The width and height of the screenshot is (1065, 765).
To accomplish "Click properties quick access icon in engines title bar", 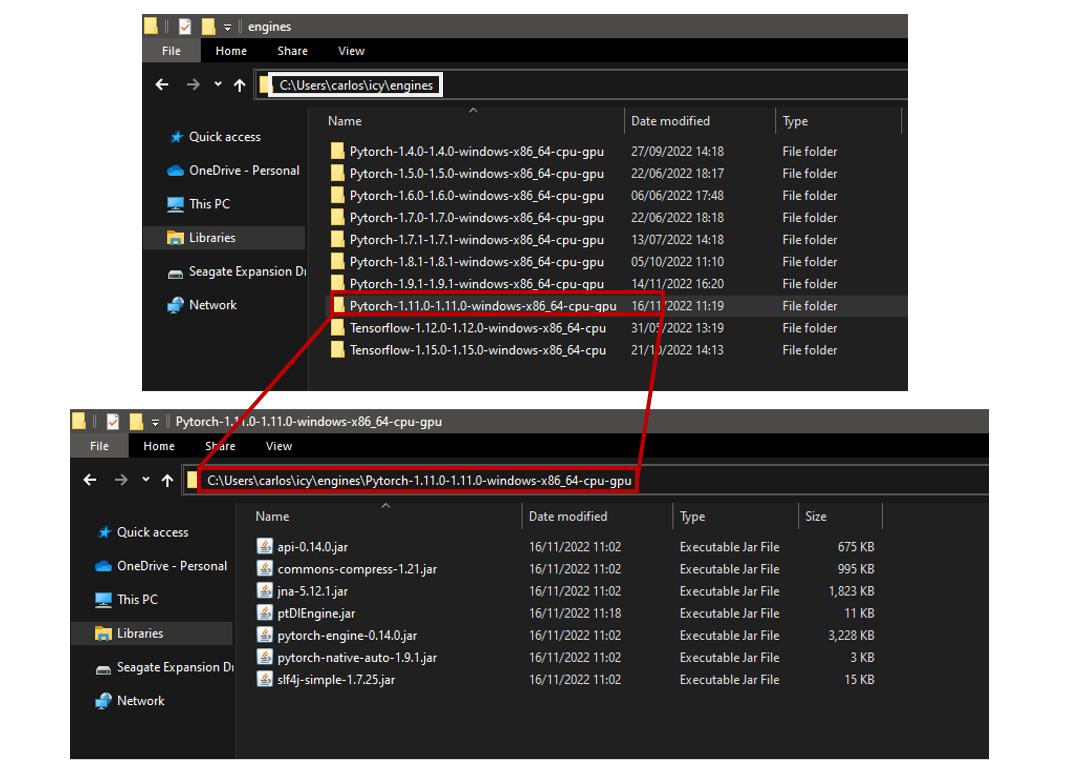I will (185, 26).
